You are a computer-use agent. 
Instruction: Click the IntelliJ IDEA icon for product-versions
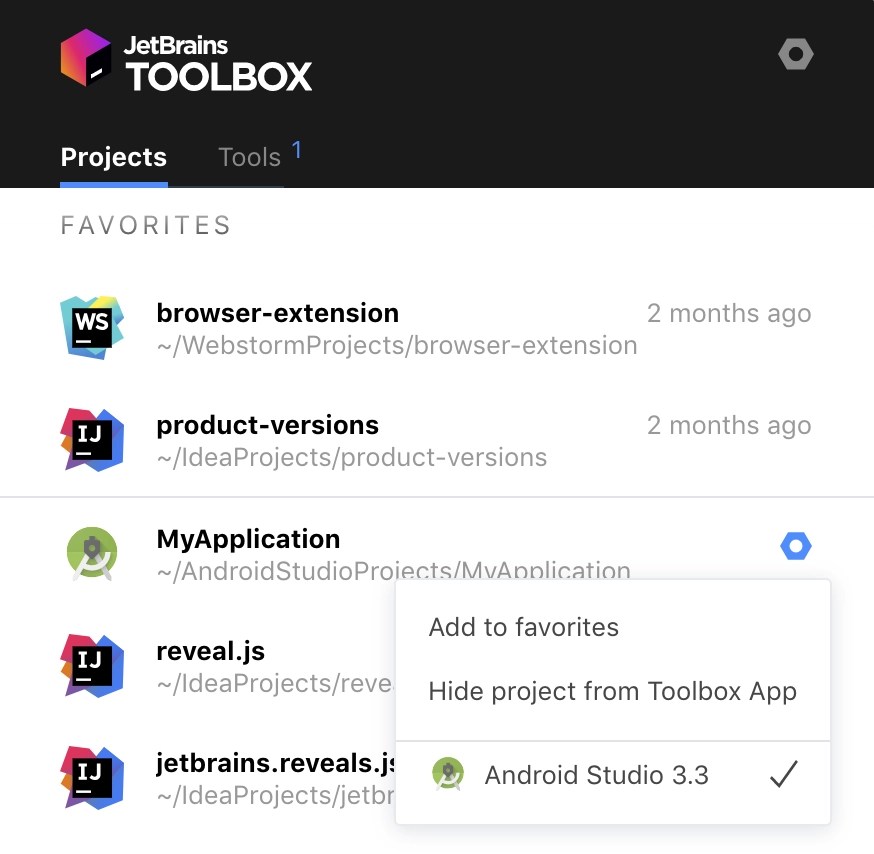91,438
